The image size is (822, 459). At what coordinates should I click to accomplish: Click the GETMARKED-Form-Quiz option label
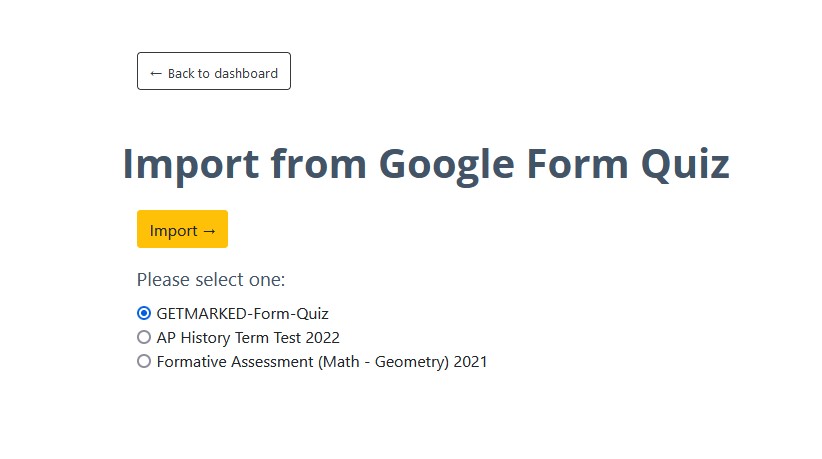[242, 313]
